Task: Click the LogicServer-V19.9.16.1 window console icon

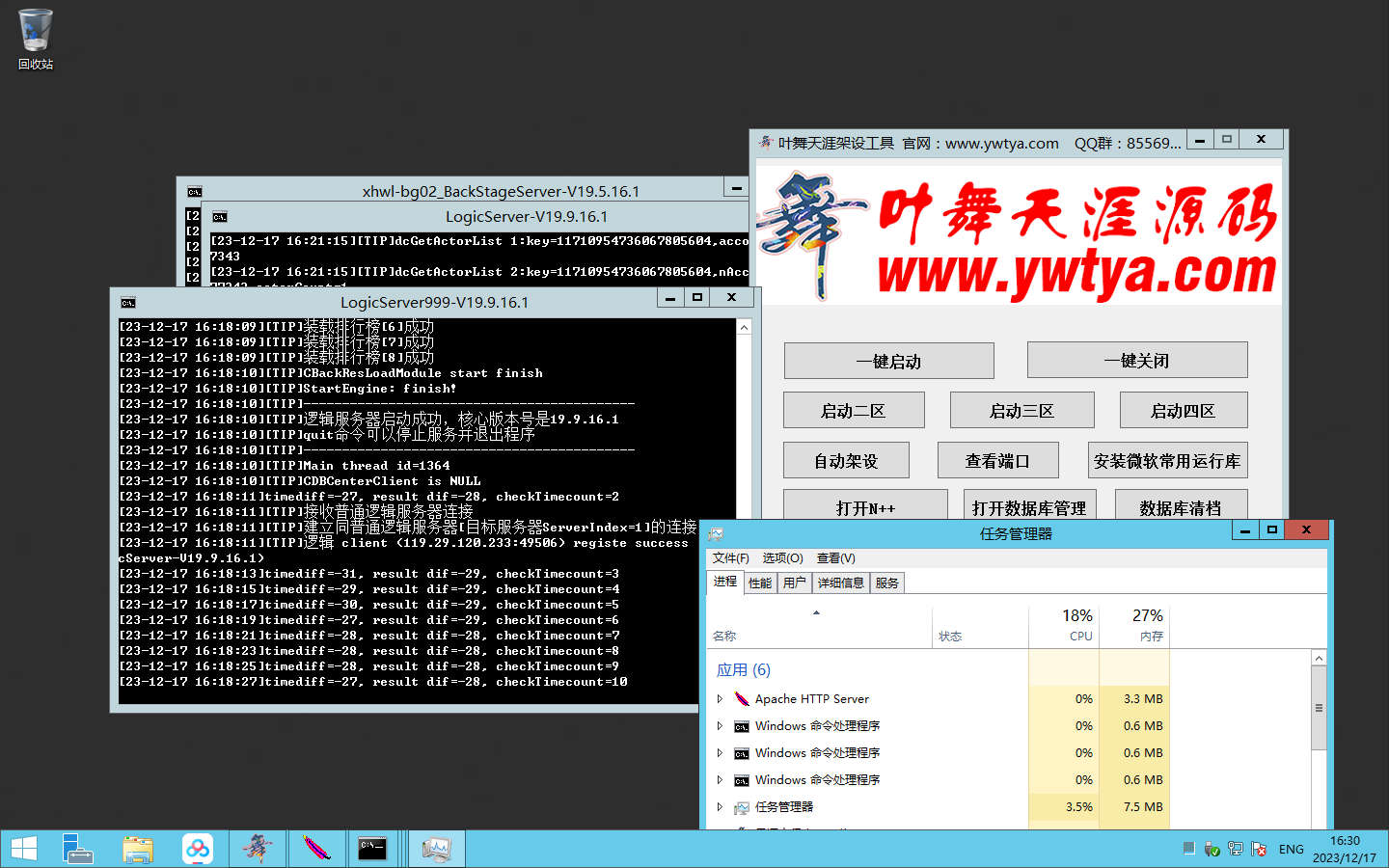Action: point(219,217)
